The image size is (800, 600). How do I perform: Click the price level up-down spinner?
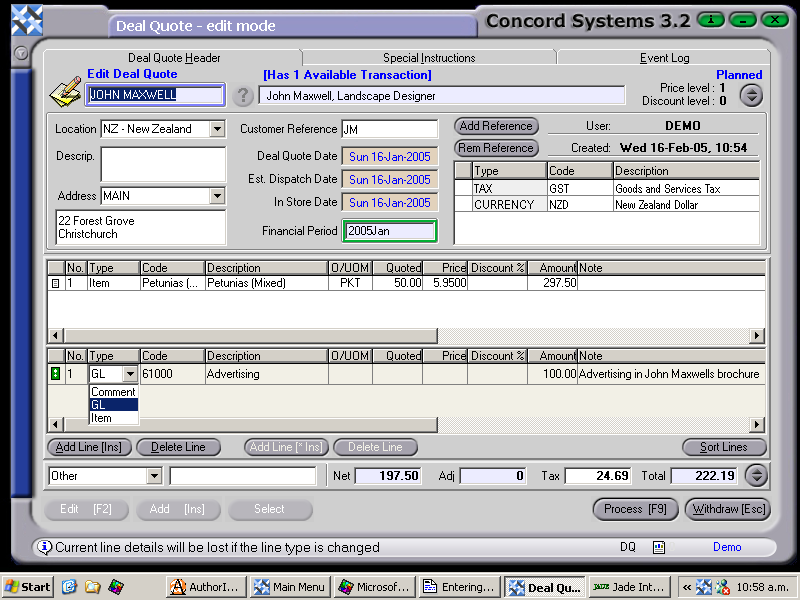[751, 96]
